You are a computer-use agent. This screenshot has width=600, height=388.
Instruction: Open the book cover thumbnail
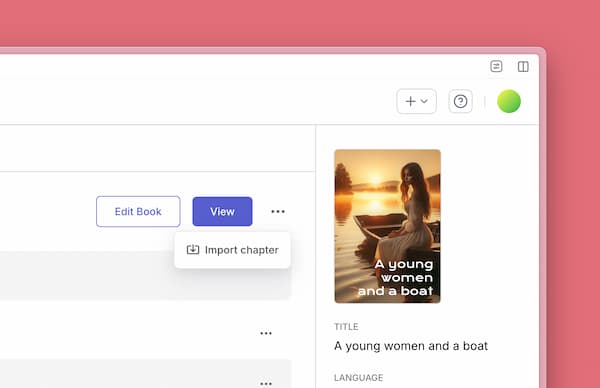pos(387,226)
